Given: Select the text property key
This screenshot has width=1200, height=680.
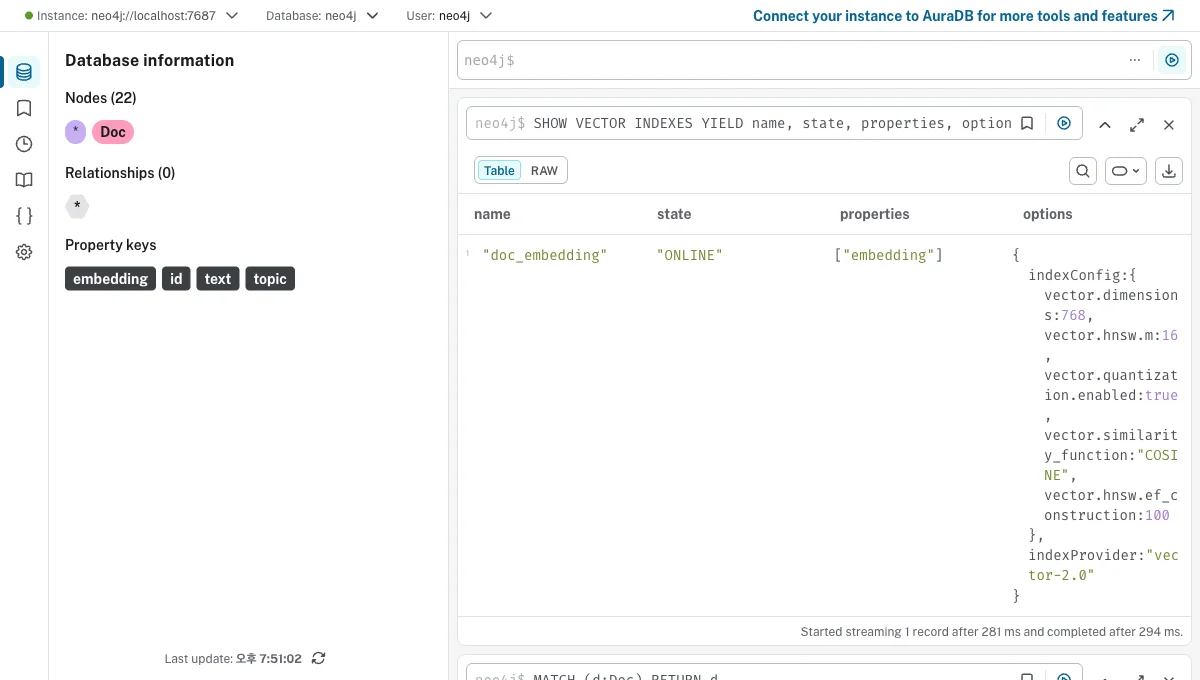Looking at the screenshot, I should [x=218, y=279].
